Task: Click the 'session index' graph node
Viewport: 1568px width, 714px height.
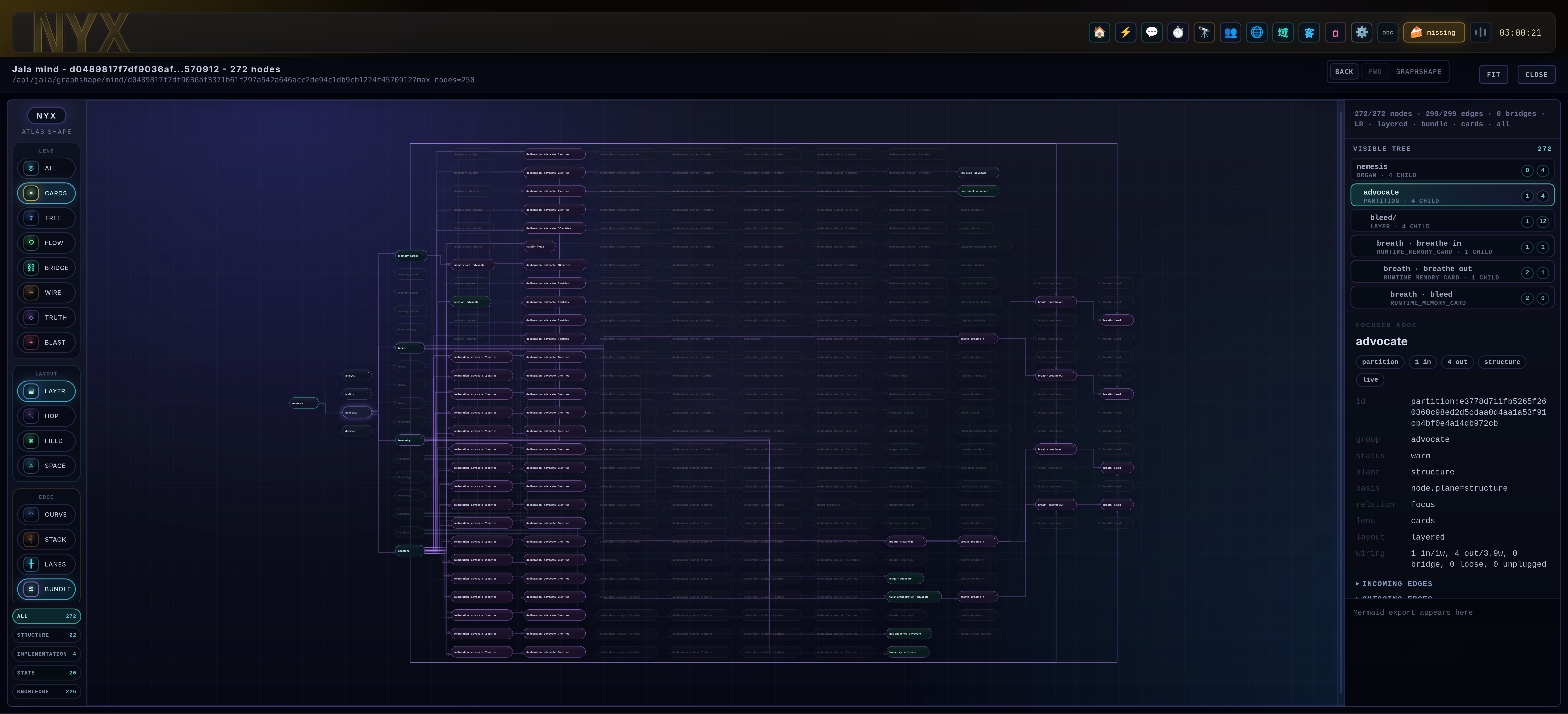Action: coord(539,246)
